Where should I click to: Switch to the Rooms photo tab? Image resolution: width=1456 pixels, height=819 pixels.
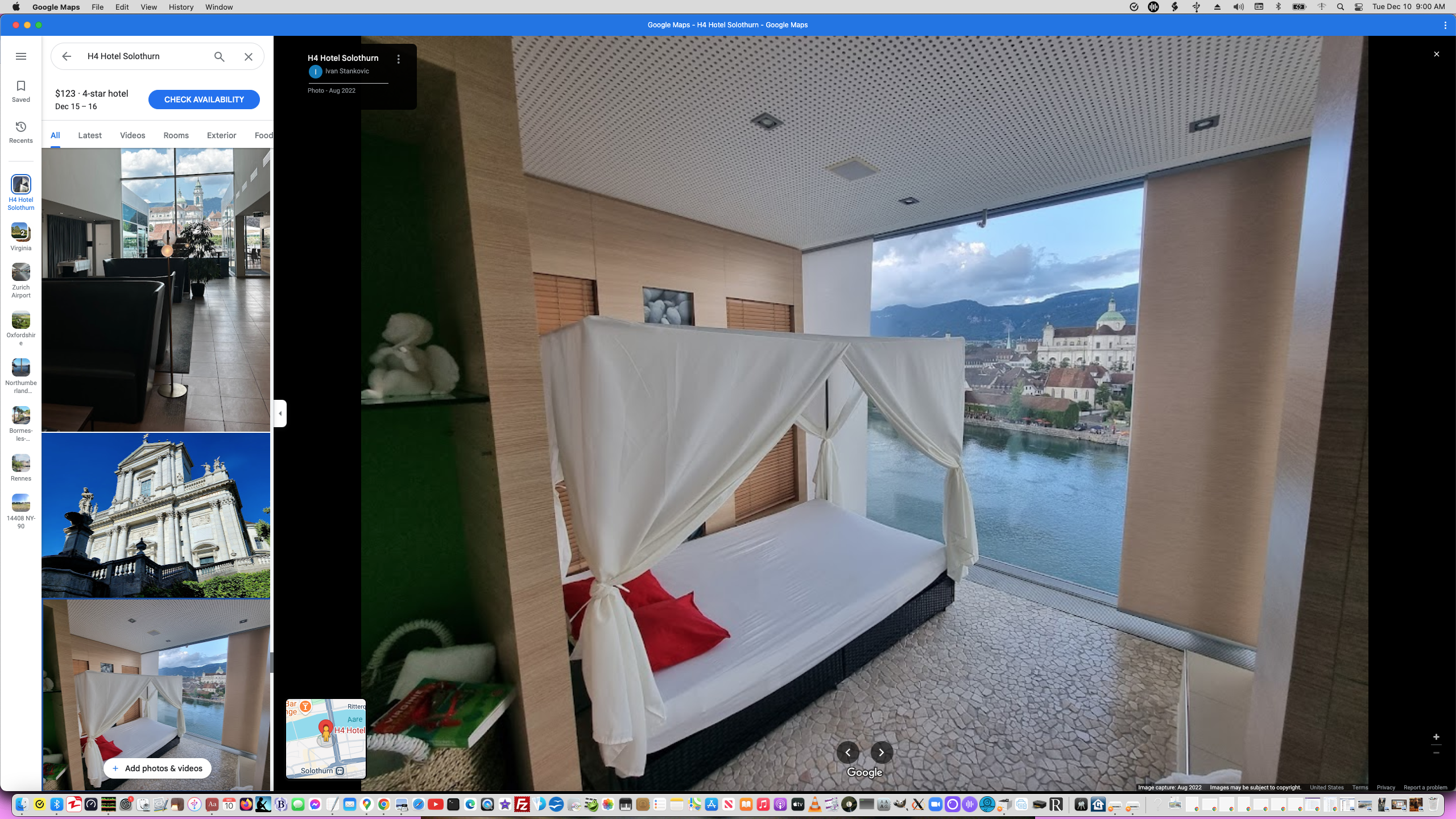point(176,135)
